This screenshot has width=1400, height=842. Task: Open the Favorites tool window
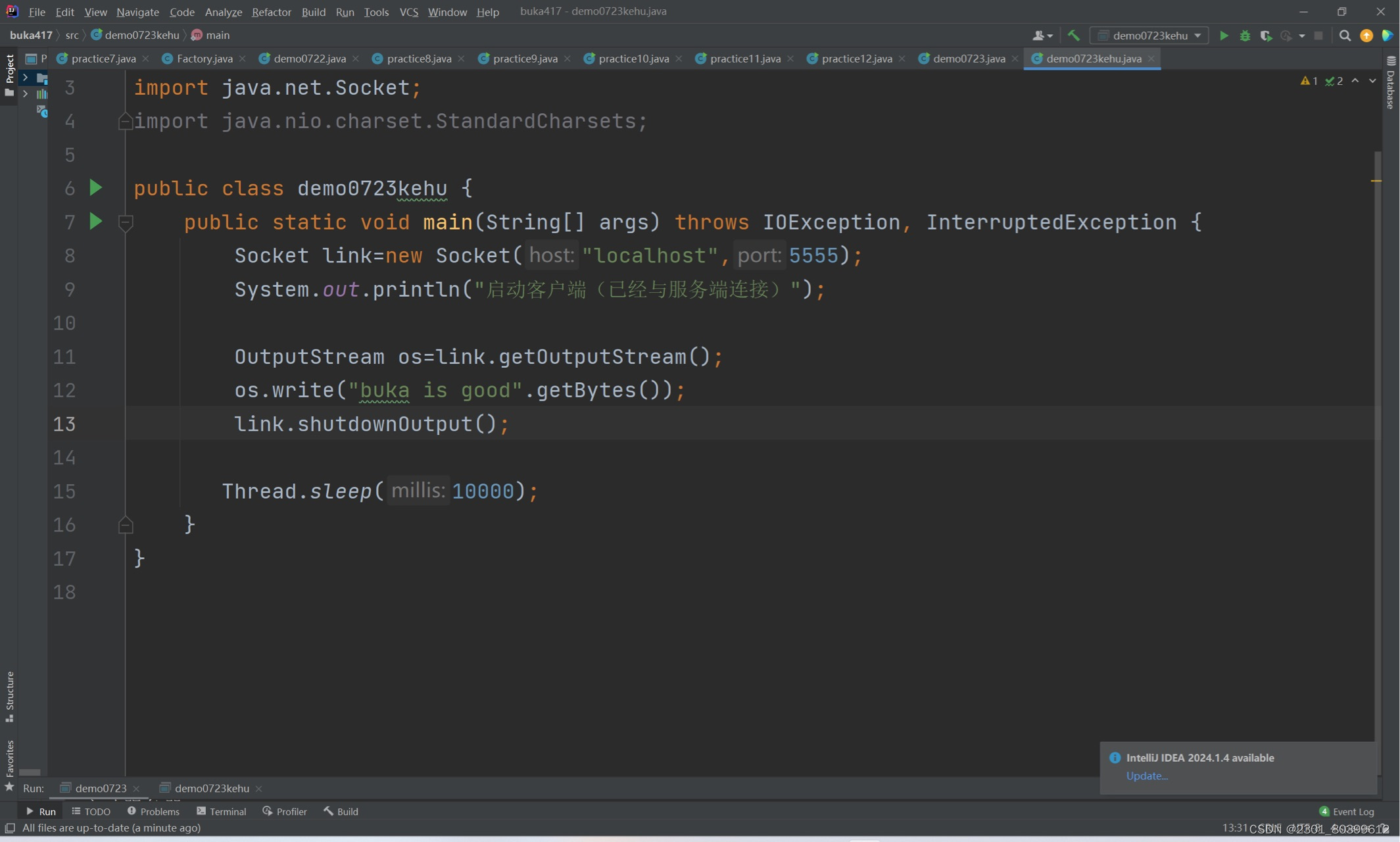pos(9,766)
